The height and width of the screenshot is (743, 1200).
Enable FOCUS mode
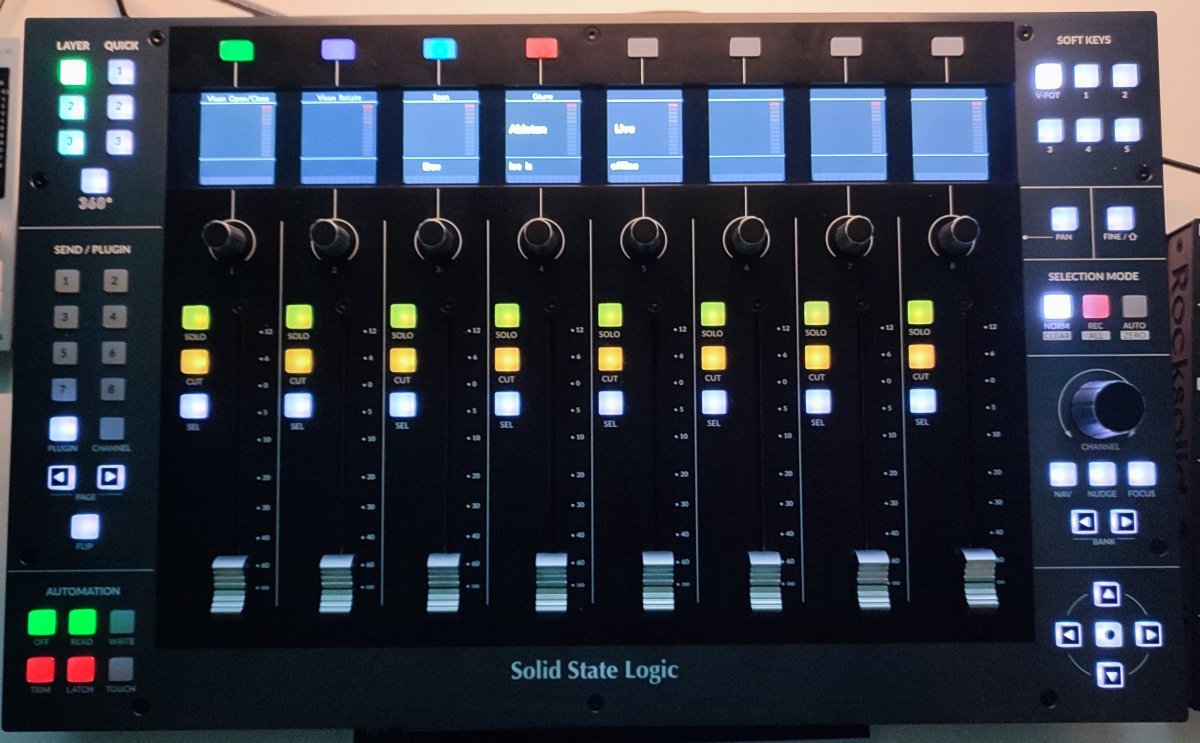click(1141, 474)
